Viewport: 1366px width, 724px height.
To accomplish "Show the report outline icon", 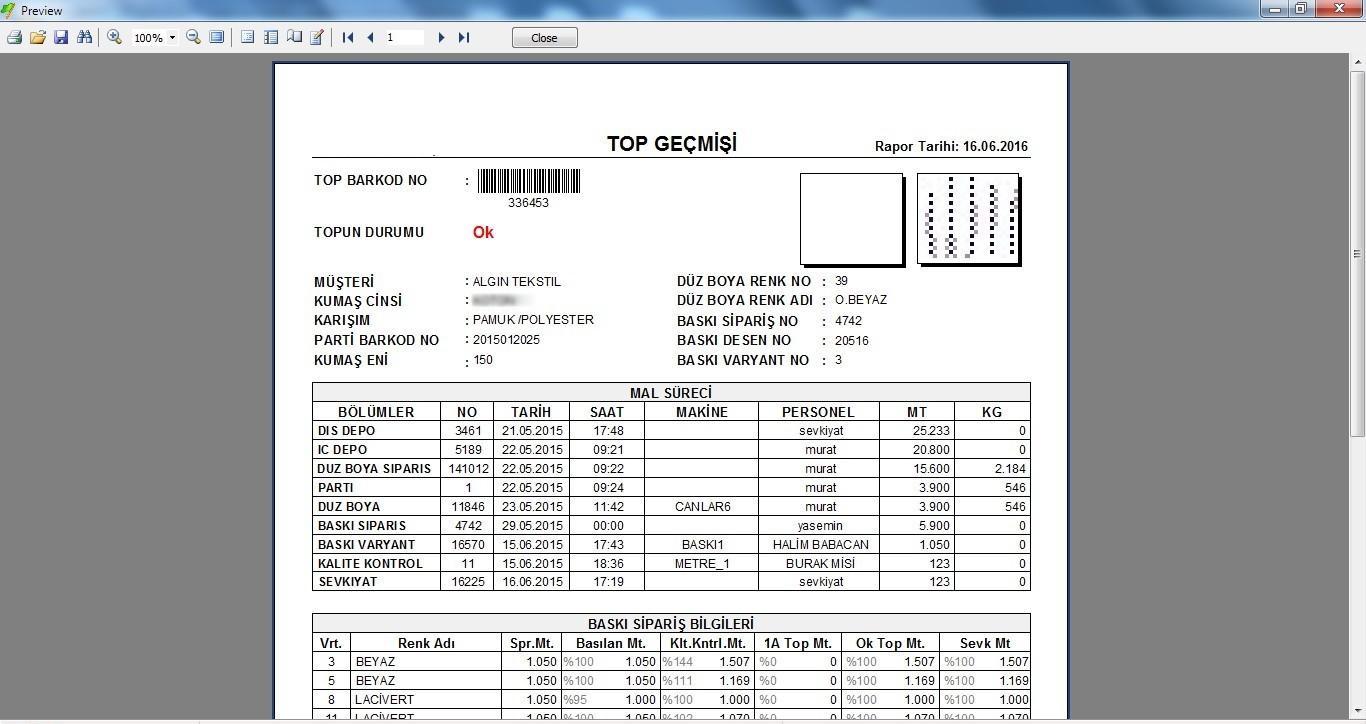I will coord(248,37).
